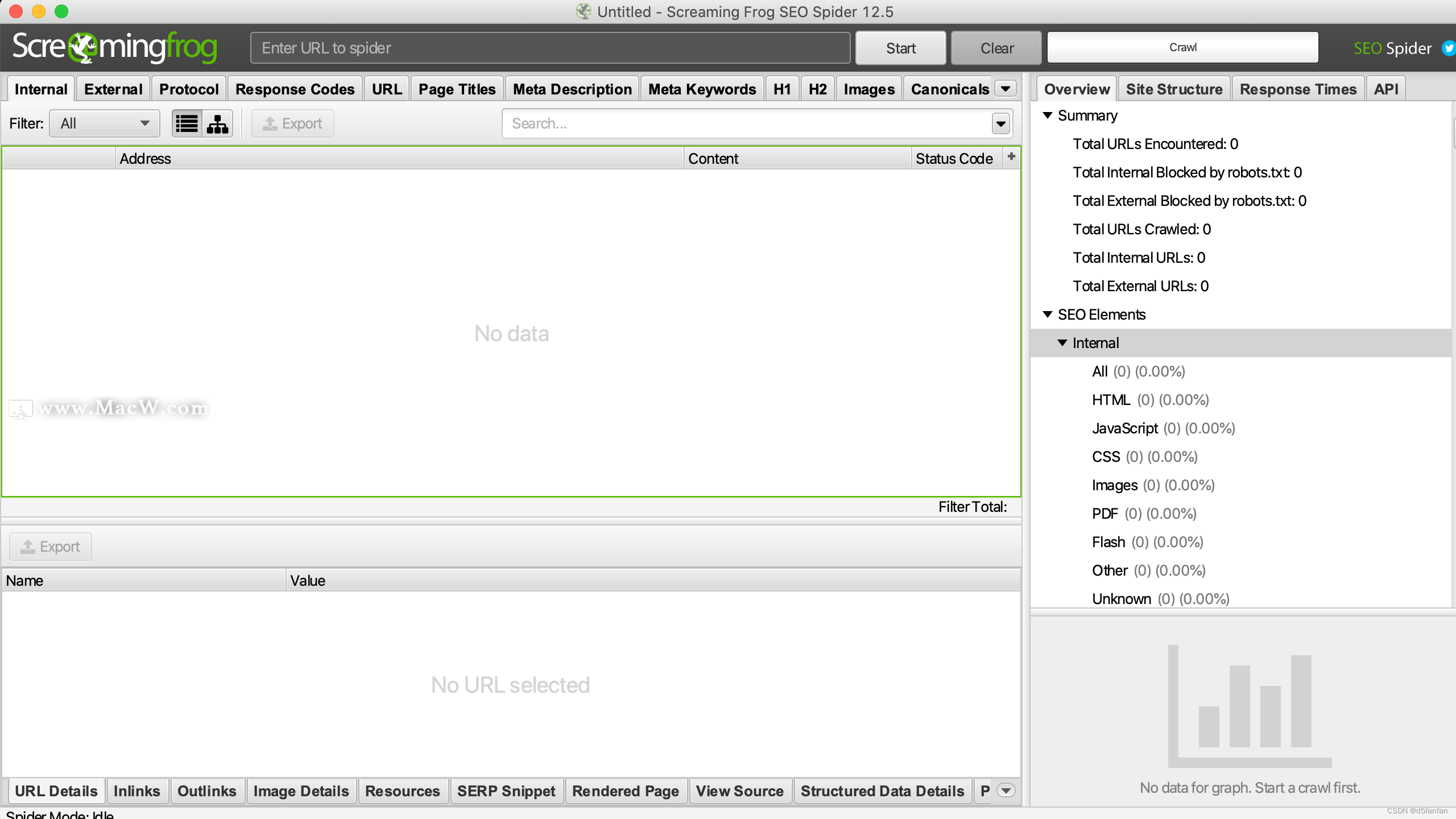The image size is (1456, 819).
Task: Select the PDF filter row
Action: pos(1242,514)
